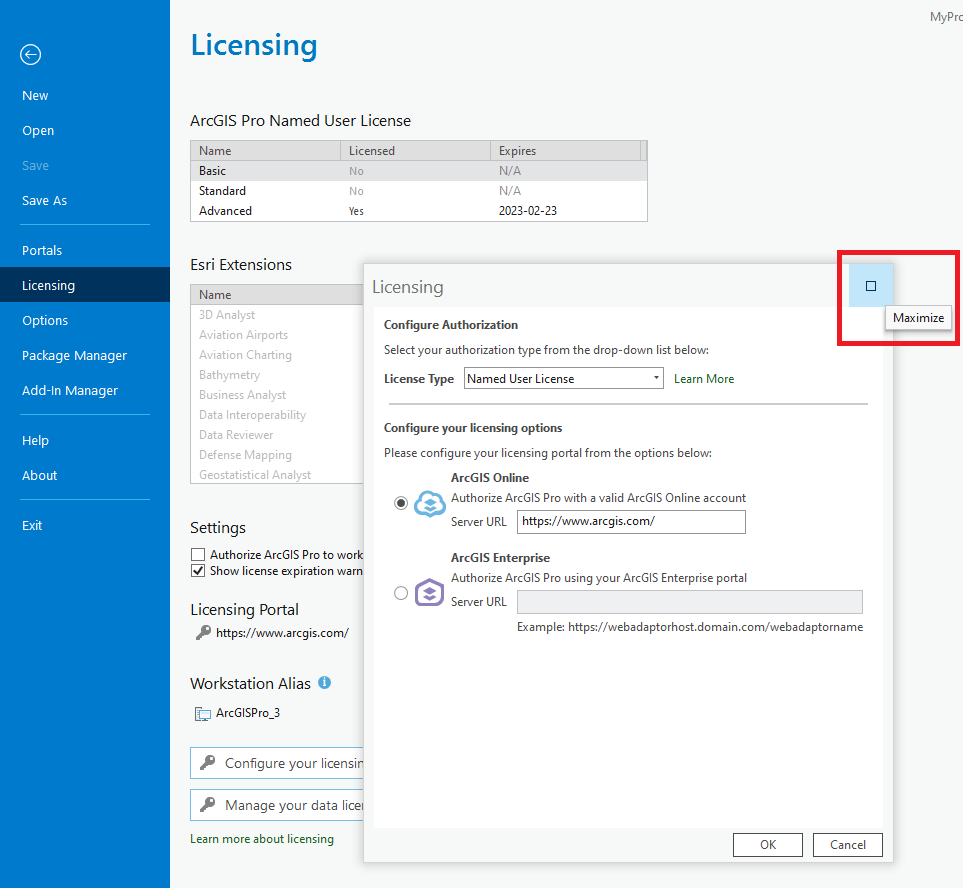Select the ArcGIS Enterprise radio button
963x888 pixels.
coord(401,593)
